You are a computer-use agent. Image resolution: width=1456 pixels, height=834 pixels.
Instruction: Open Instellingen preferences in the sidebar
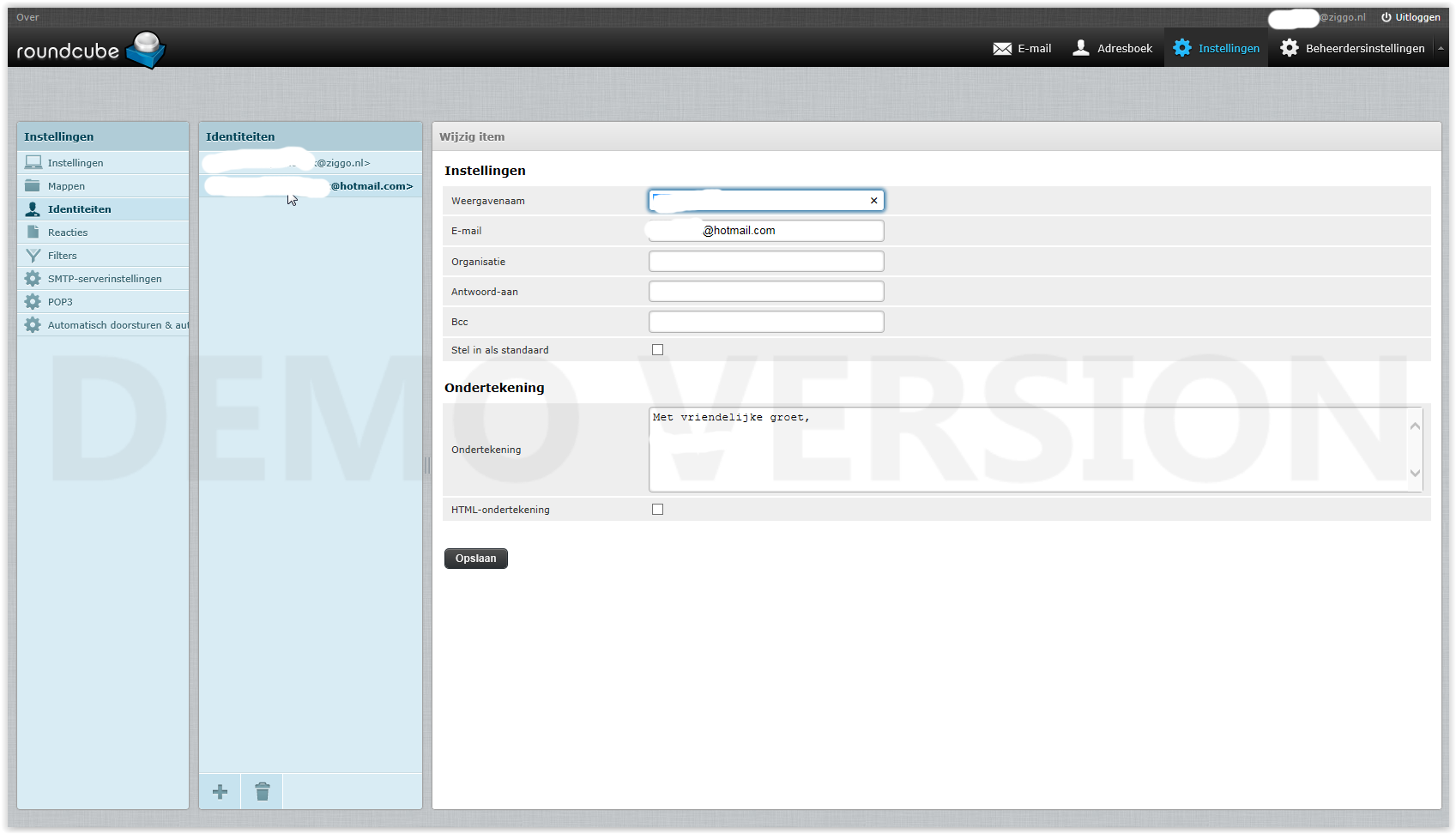(103, 163)
